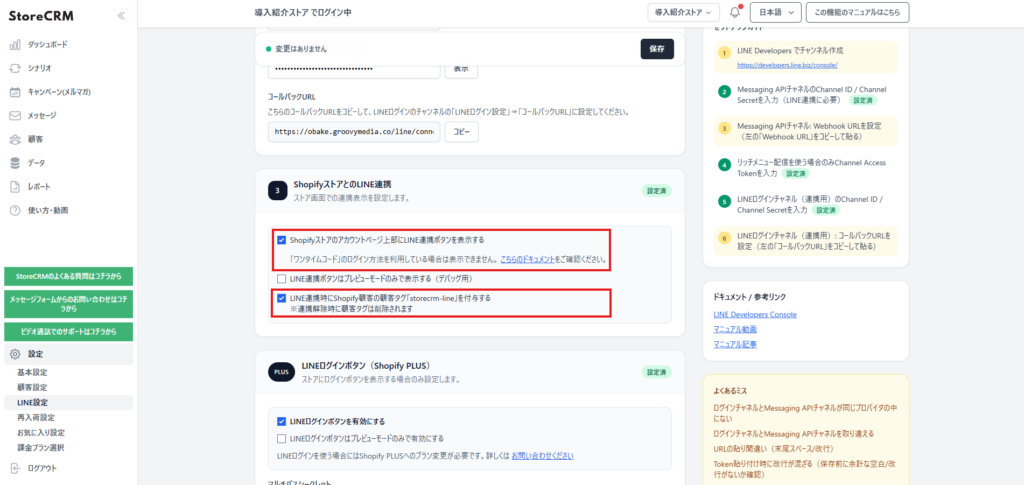Click the Campaign mail envelope icon
This screenshot has width=1024, height=485.
point(15,92)
